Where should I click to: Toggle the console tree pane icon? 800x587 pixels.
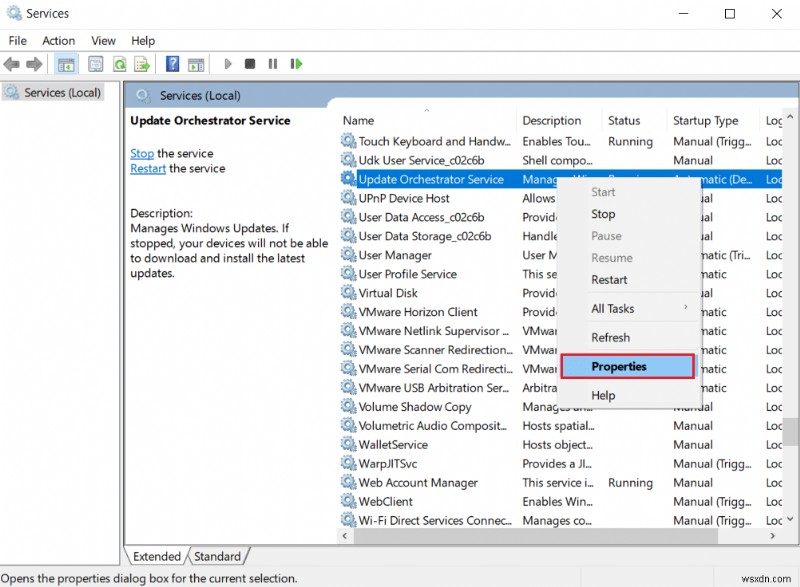click(65, 63)
